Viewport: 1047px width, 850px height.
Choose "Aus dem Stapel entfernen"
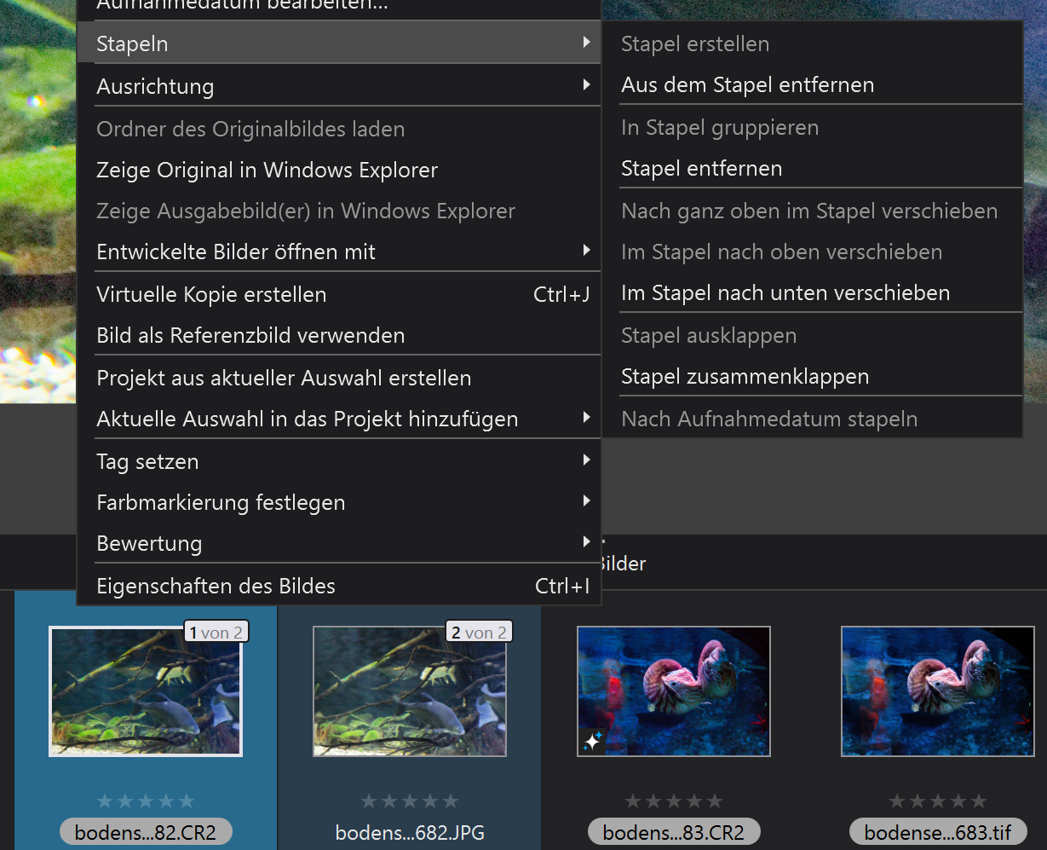(745, 85)
